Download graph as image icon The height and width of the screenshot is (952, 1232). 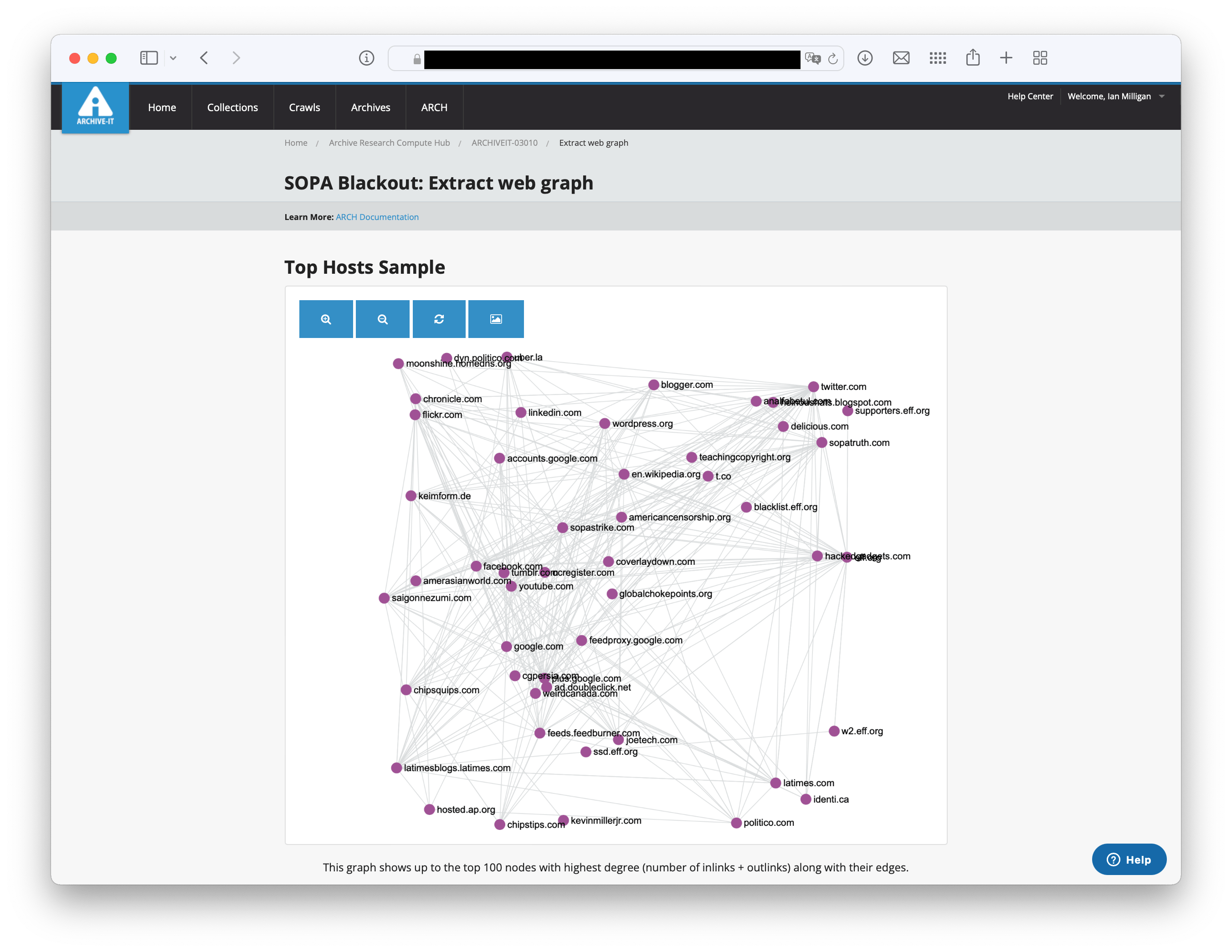click(x=496, y=319)
